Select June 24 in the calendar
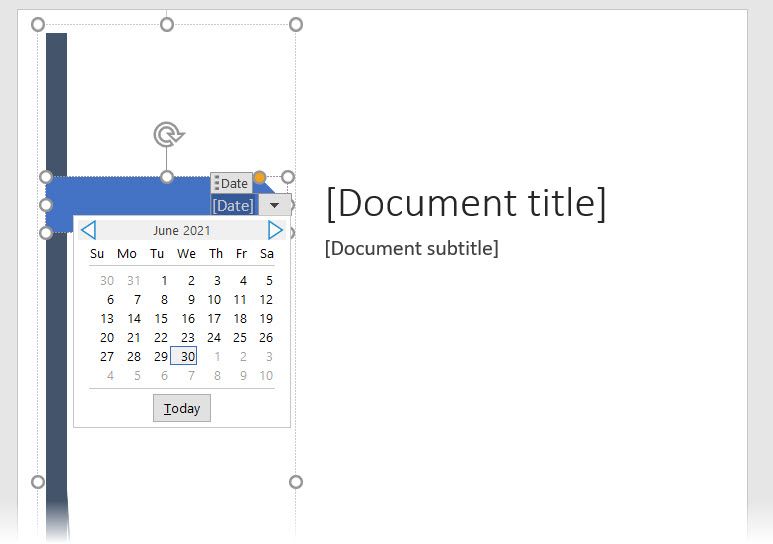The image size is (773, 544). 214,338
